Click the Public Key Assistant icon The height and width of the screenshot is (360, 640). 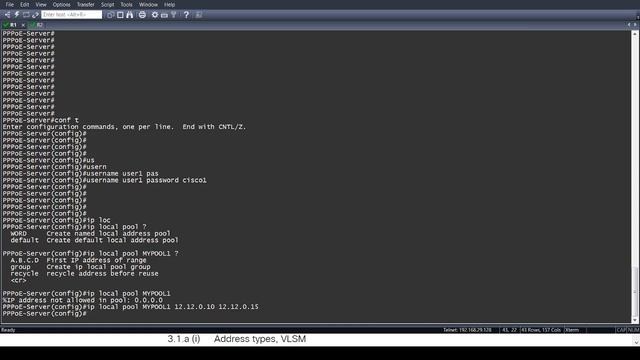[x=174, y=15]
